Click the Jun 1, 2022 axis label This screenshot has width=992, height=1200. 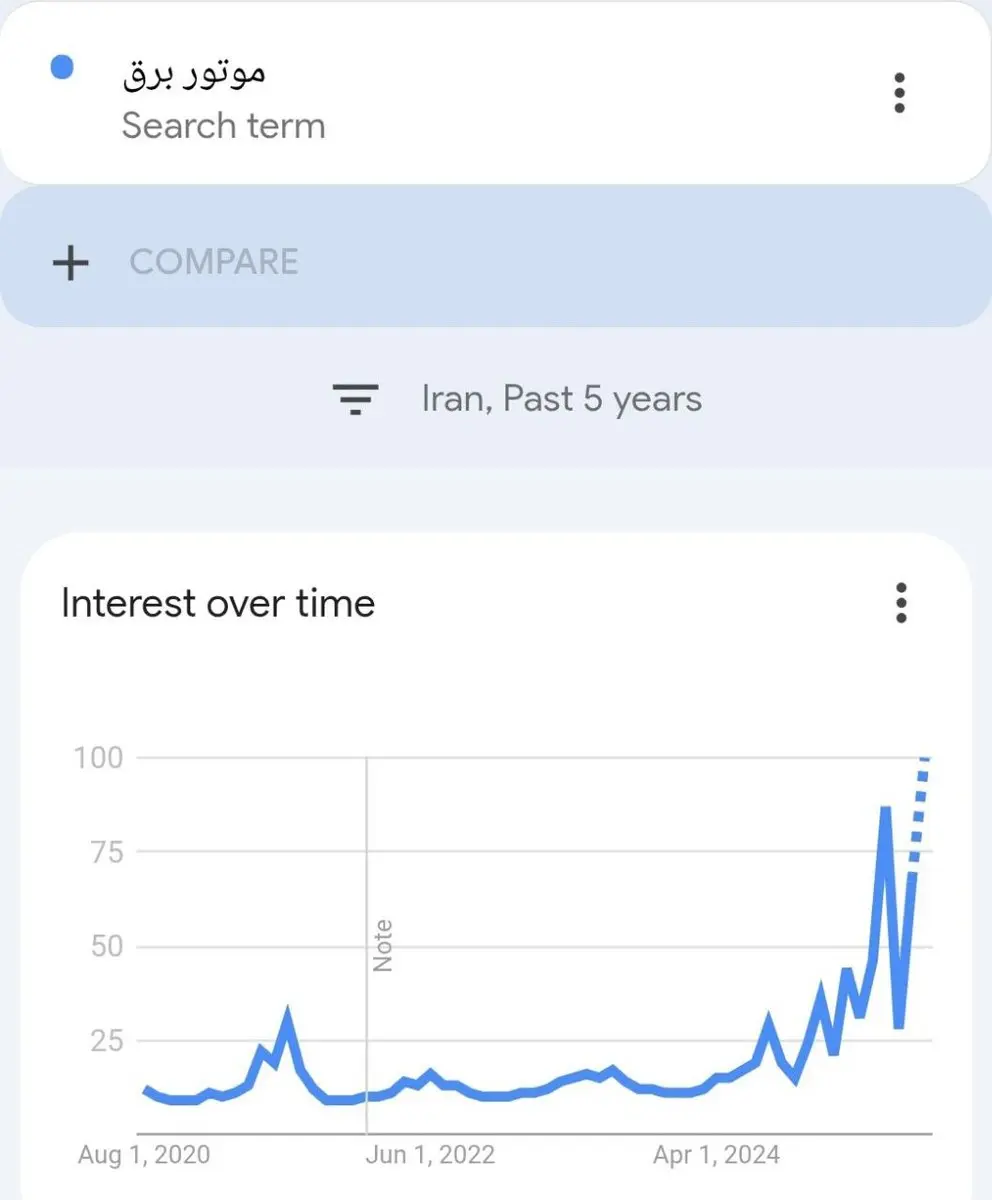[430, 1156]
